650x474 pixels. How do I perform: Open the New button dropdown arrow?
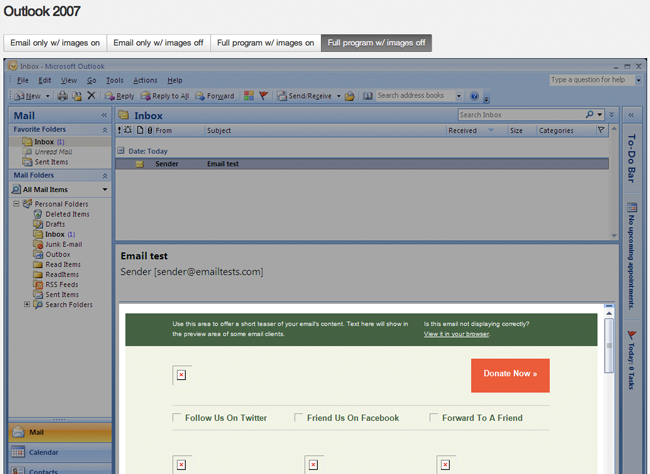pyautogui.click(x=48, y=96)
